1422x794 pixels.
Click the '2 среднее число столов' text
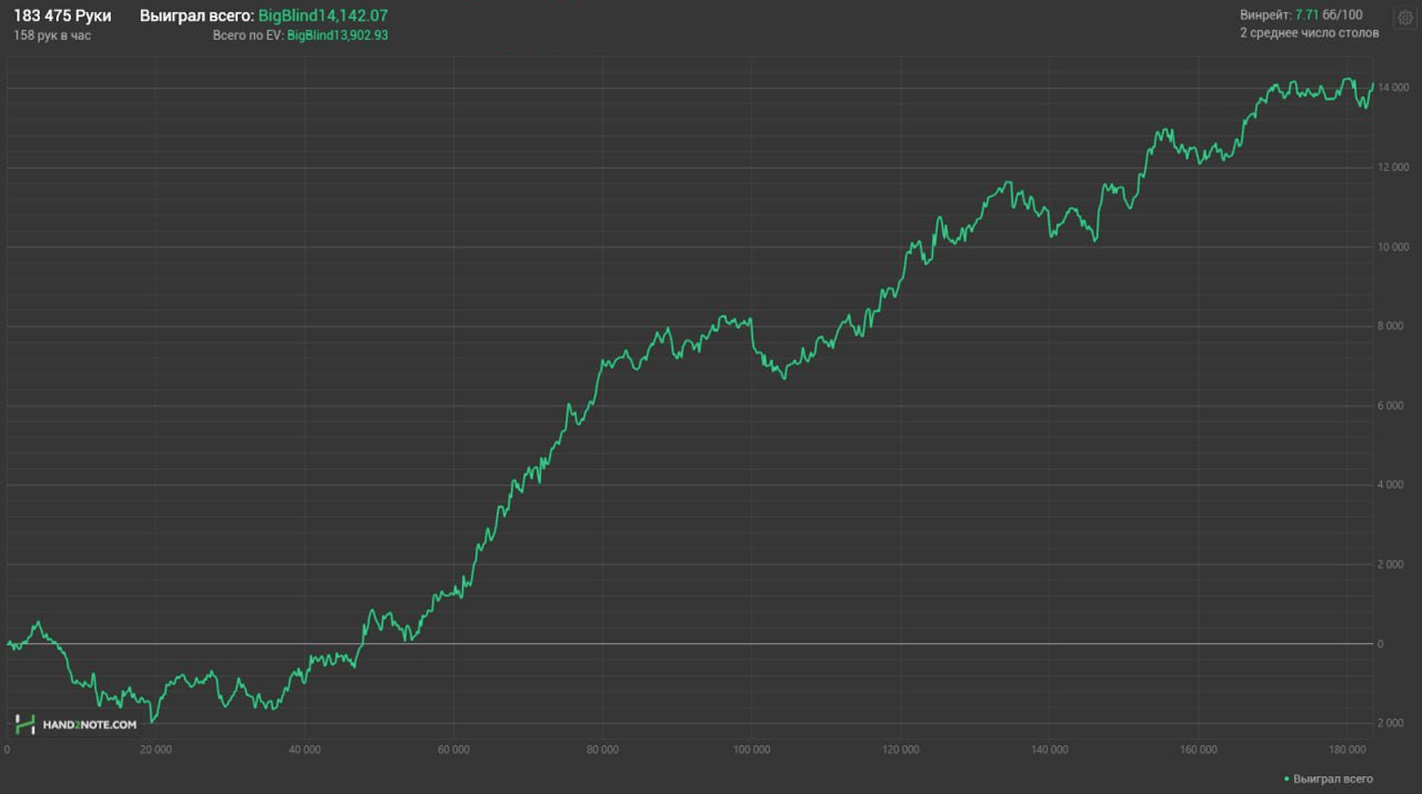pyautogui.click(x=1309, y=33)
